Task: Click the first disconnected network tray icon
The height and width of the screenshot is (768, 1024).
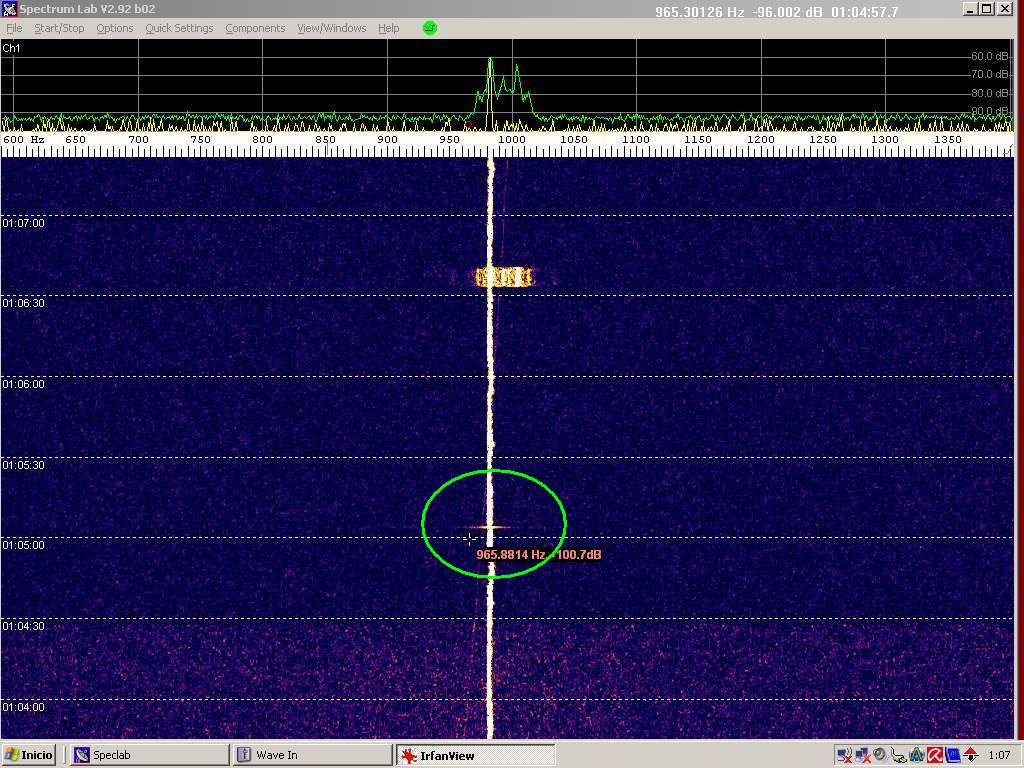Action: coord(845,755)
